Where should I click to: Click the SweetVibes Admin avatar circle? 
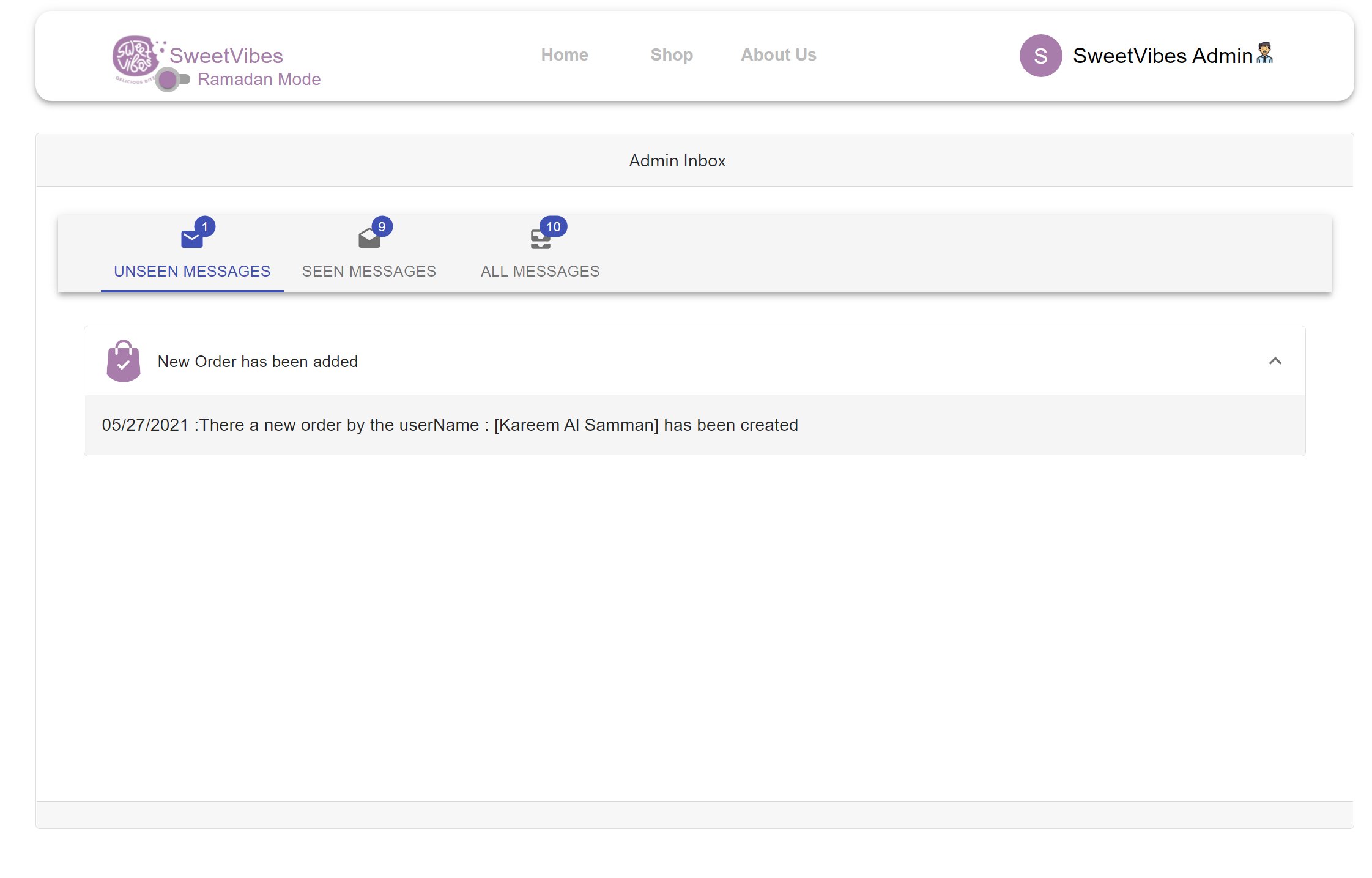[1040, 56]
